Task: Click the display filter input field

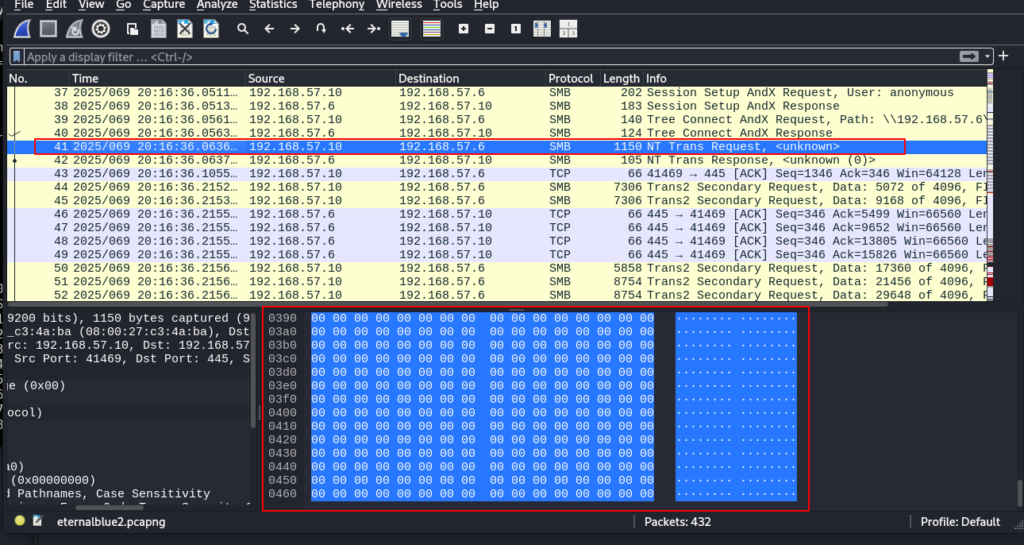Action: click(x=490, y=57)
